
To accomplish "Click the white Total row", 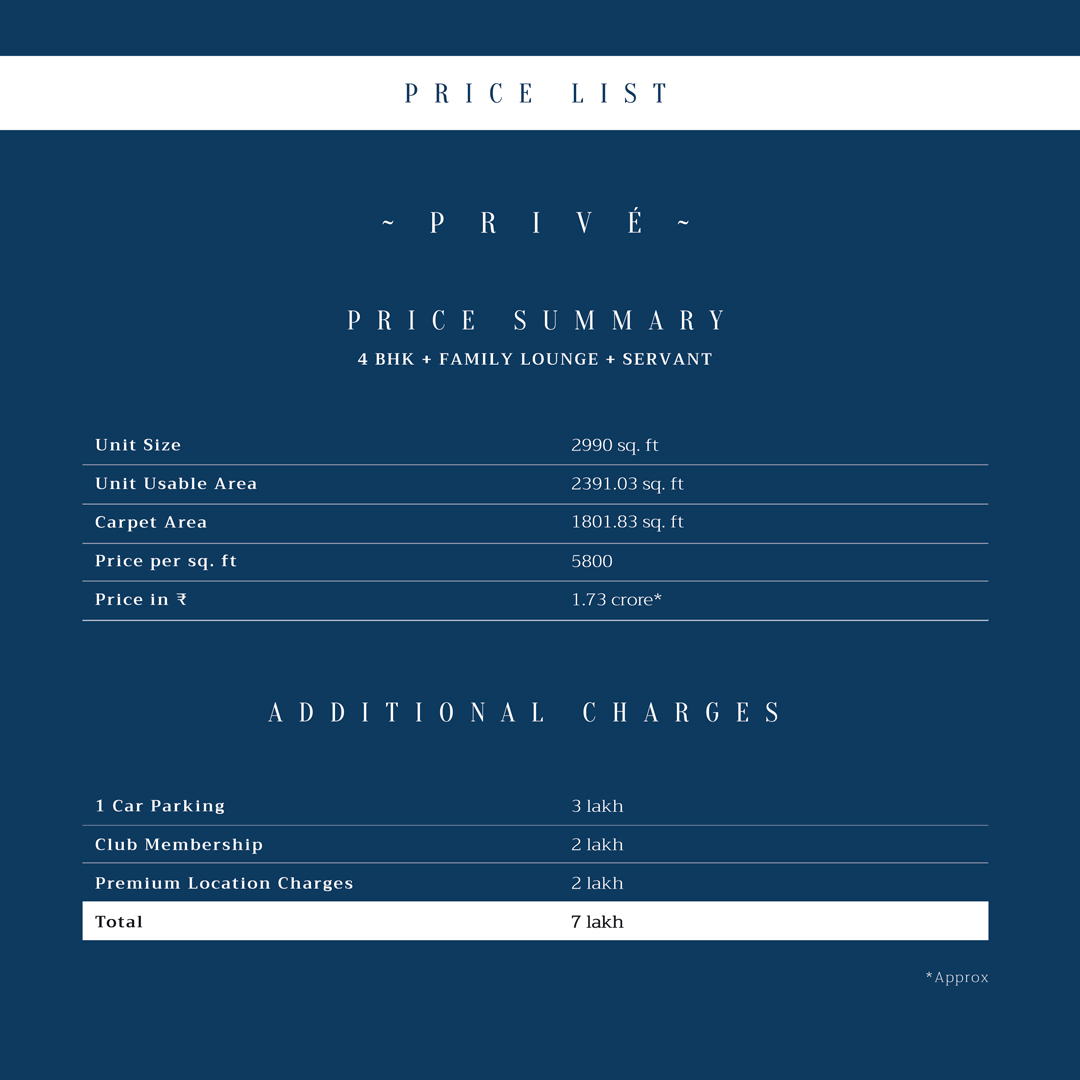I will click(x=535, y=921).
